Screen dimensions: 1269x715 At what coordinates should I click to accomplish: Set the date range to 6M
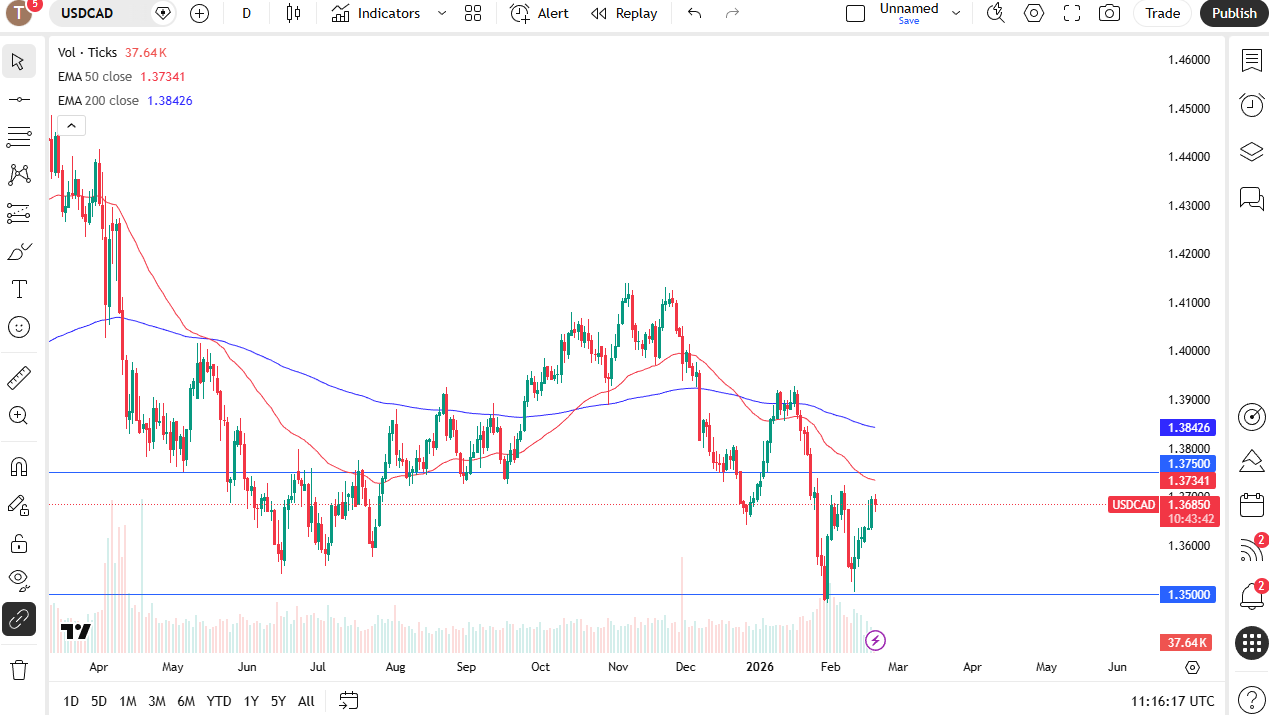tap(186, 701)
